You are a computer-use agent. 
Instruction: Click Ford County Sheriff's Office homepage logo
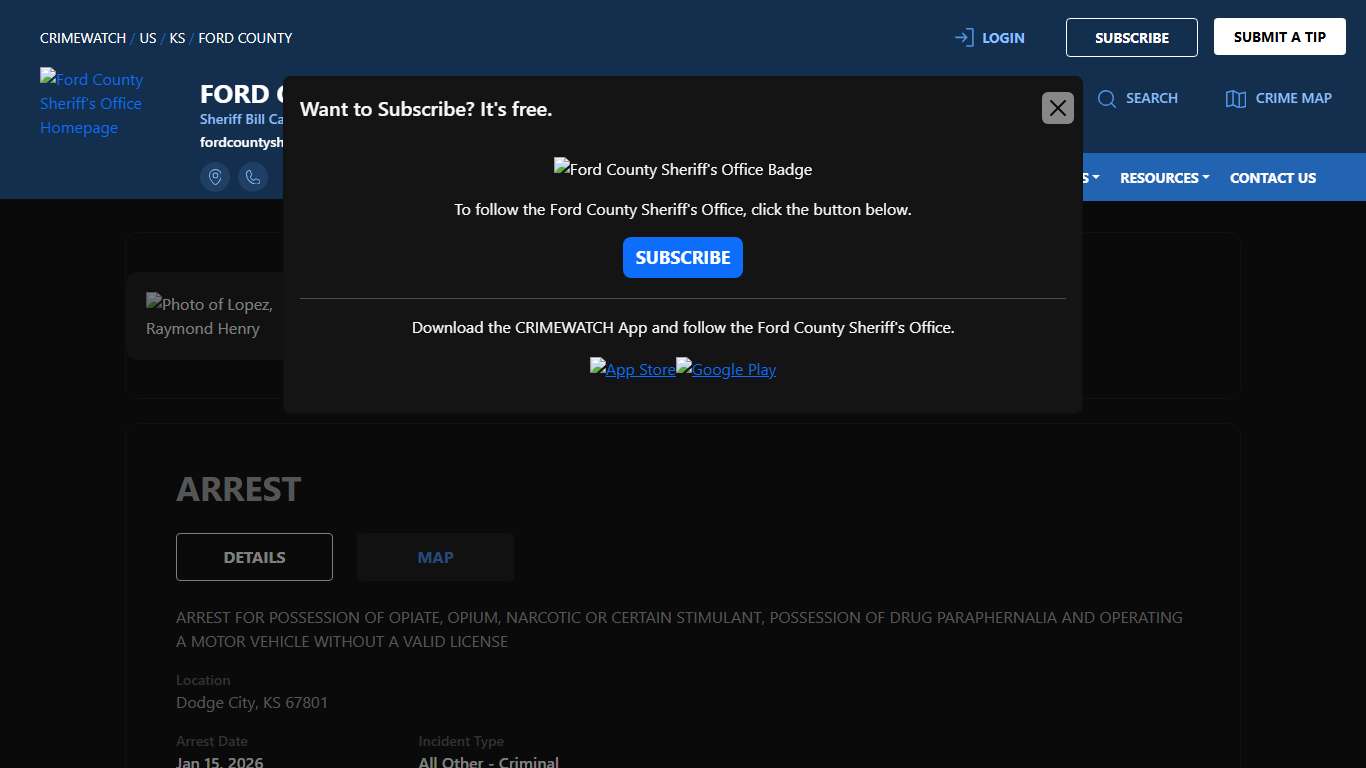click(91, 103)
